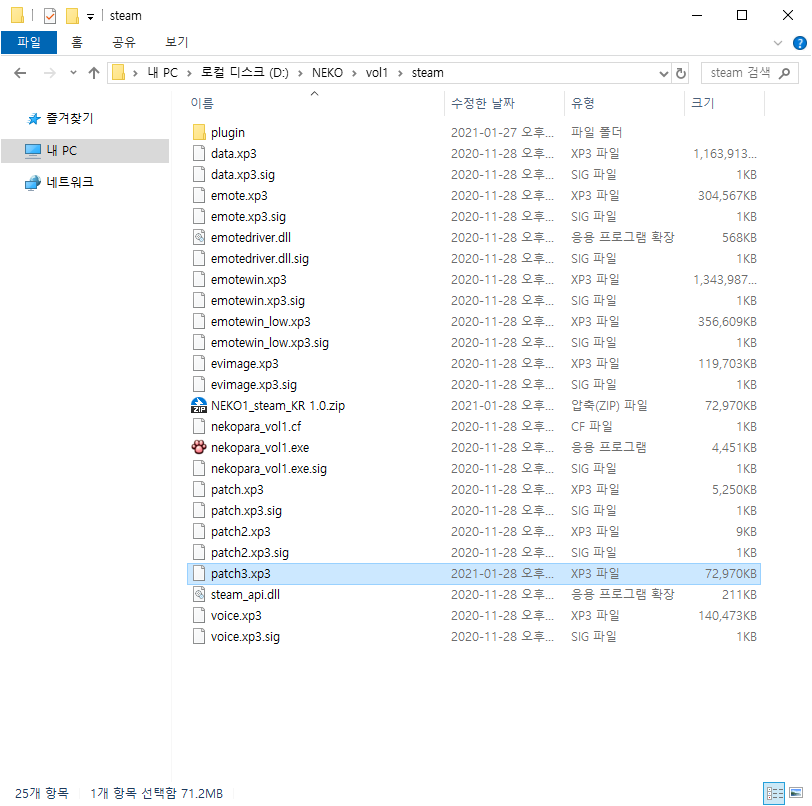Open the 공유 ribbon tab

pyautogui.click(x=124, y=42)
